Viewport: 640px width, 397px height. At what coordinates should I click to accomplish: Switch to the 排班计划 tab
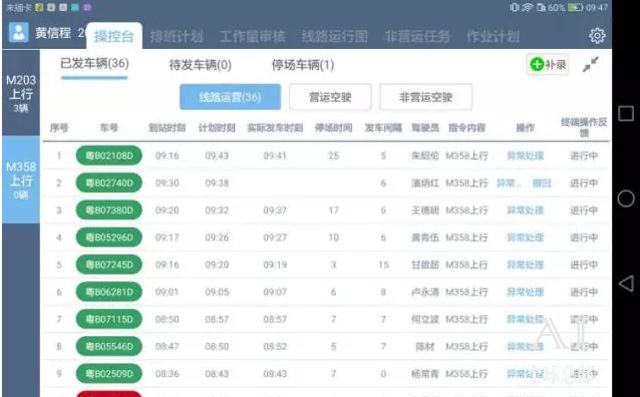pyautogui.click(x=176, y=37)
